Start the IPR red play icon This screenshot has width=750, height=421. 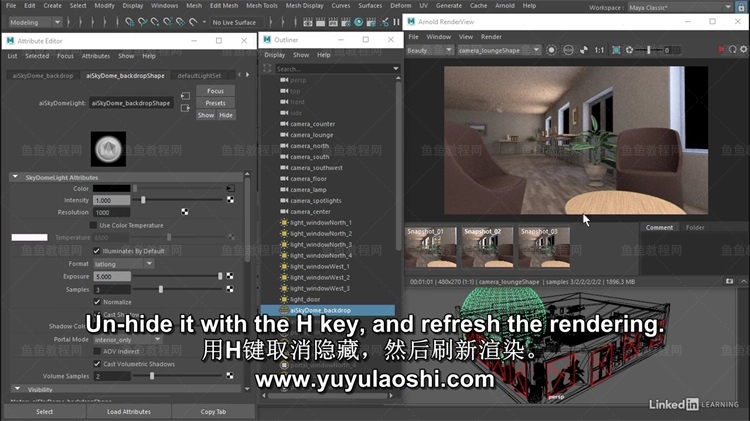click(721, 50)
